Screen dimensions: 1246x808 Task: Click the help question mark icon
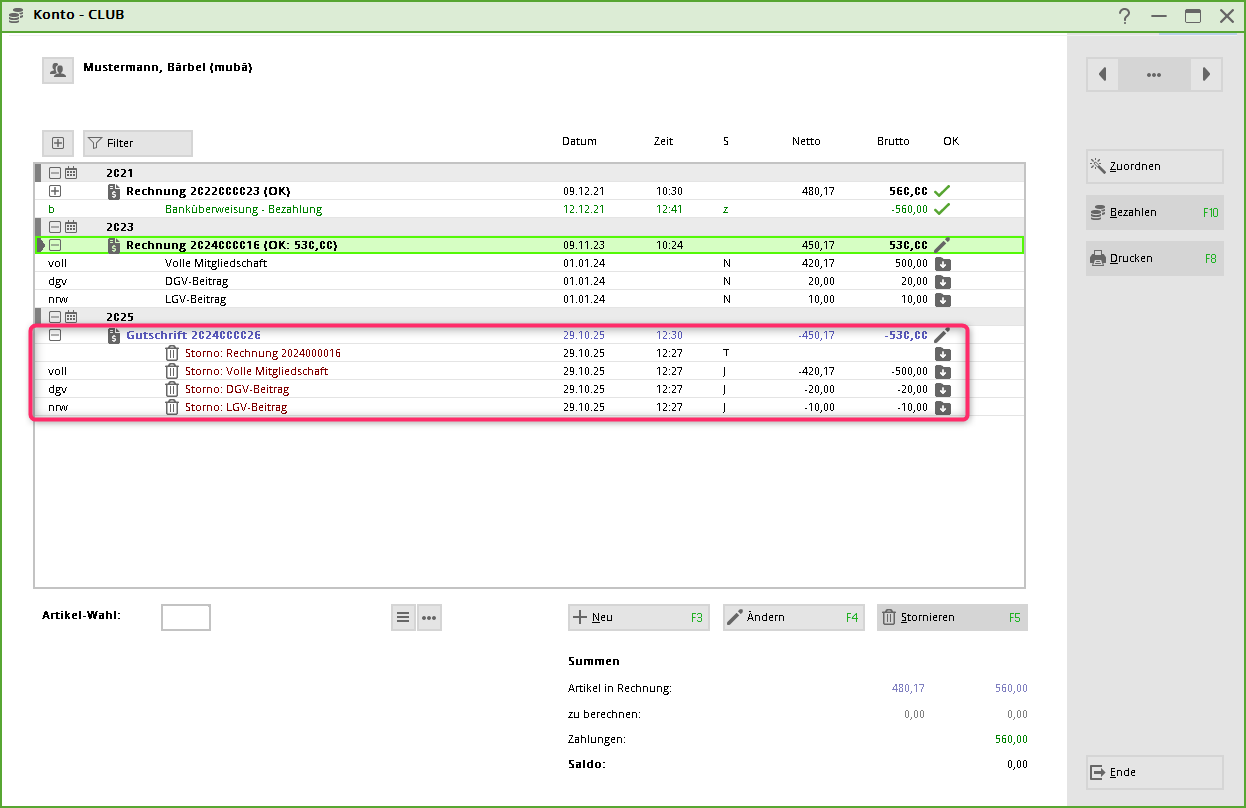[x=1125, y=16]
